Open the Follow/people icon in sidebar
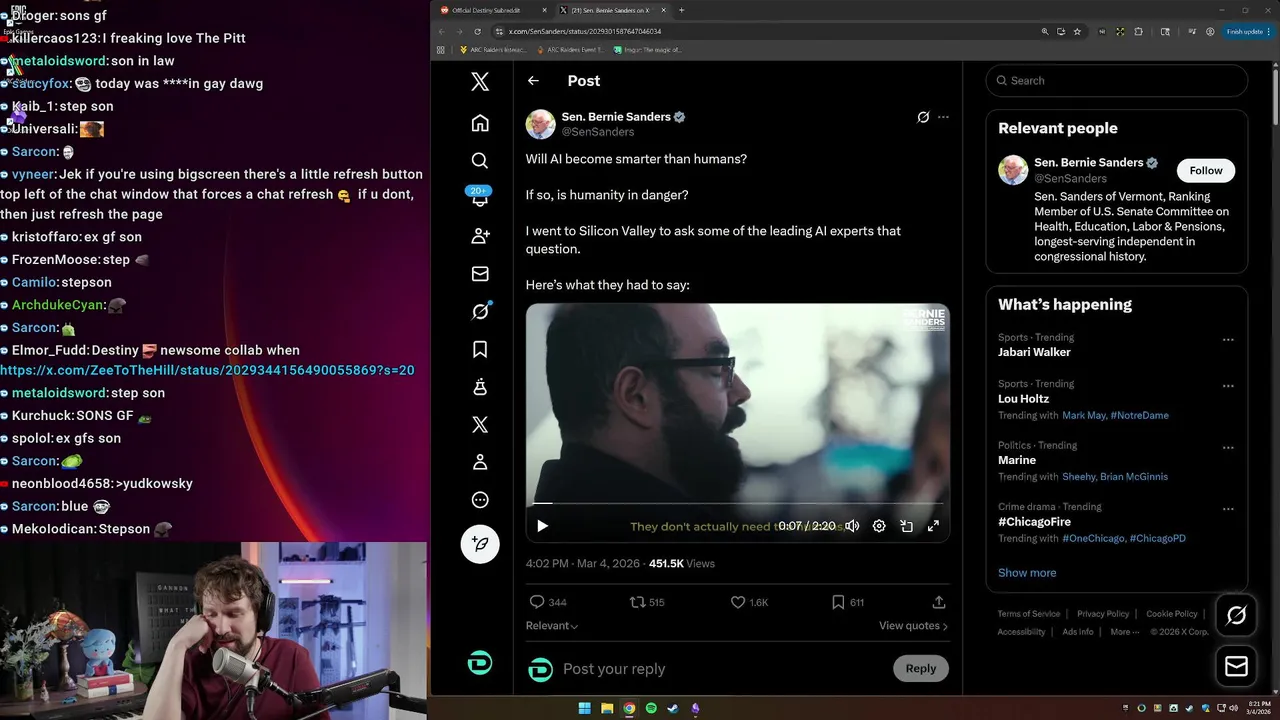This screenshot has width=1280, height=720. coord(480,236)
